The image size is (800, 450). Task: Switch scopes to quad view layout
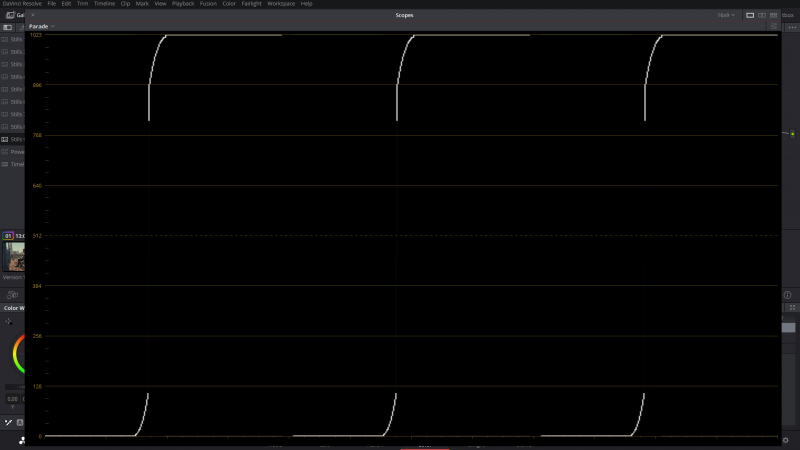[773, 15]
